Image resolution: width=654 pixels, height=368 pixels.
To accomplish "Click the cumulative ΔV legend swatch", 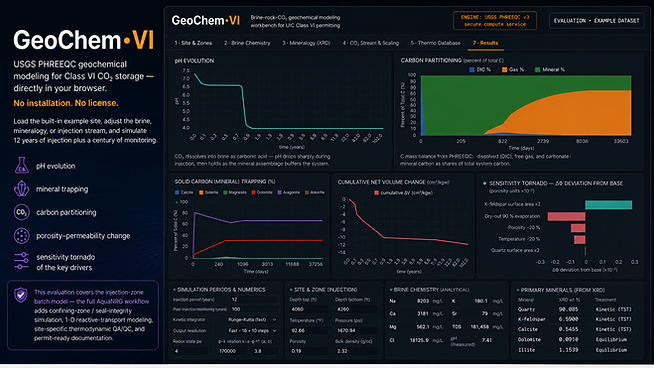I will (377, 193).
